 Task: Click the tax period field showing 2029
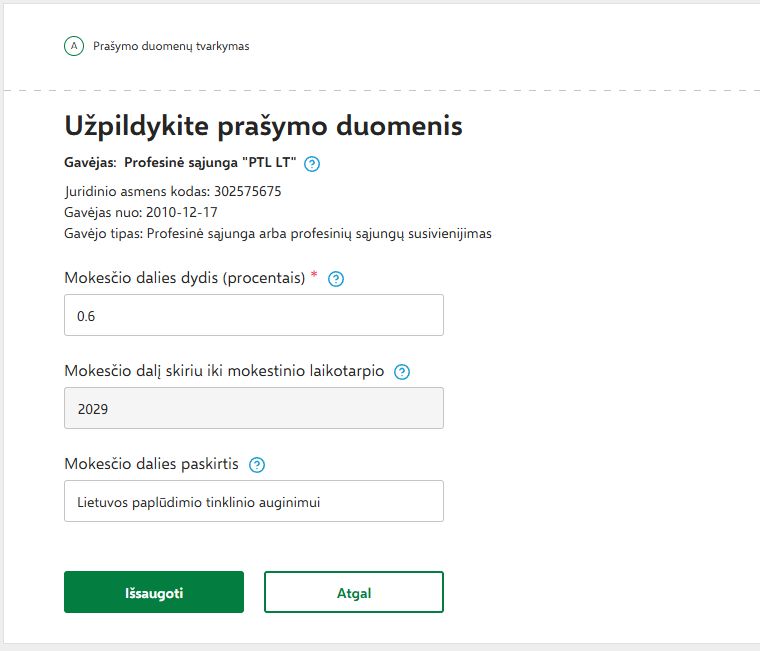(254, 408)
